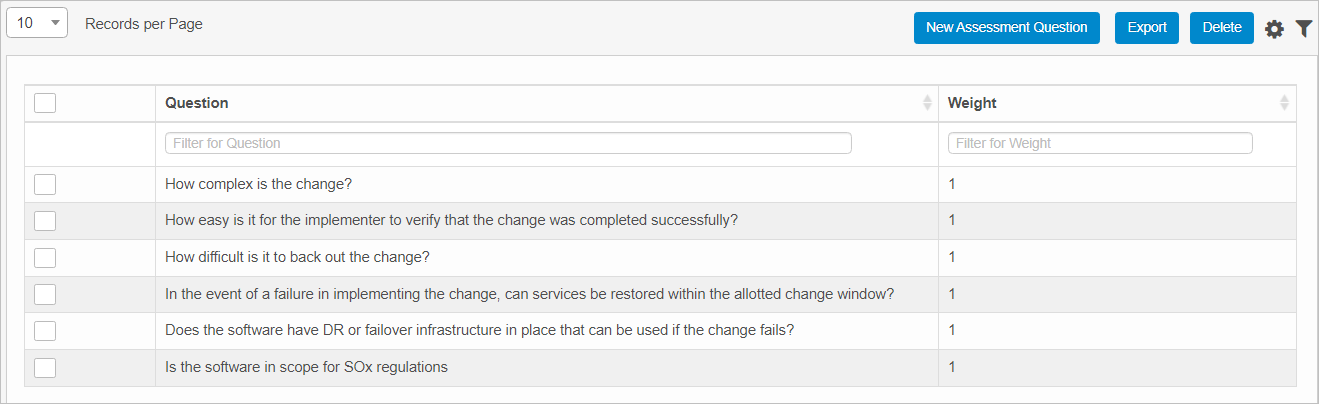Viewport: 1319px width, 404px height.
Task: Focus the Filter for Question field
Action: [508, 143]
